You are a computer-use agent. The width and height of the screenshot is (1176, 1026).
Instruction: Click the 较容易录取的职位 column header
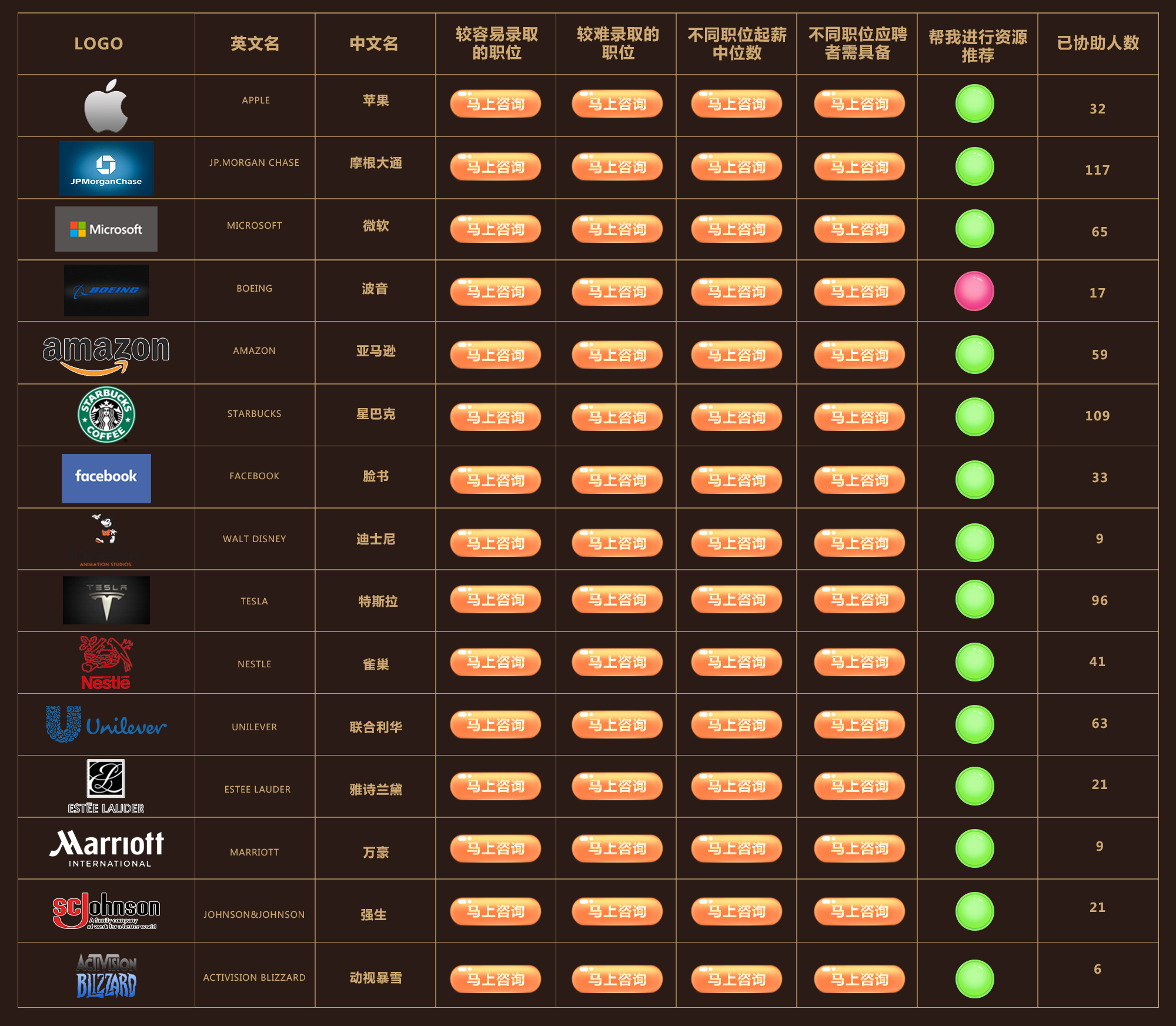pyautogui.click(x=497, y=44)
